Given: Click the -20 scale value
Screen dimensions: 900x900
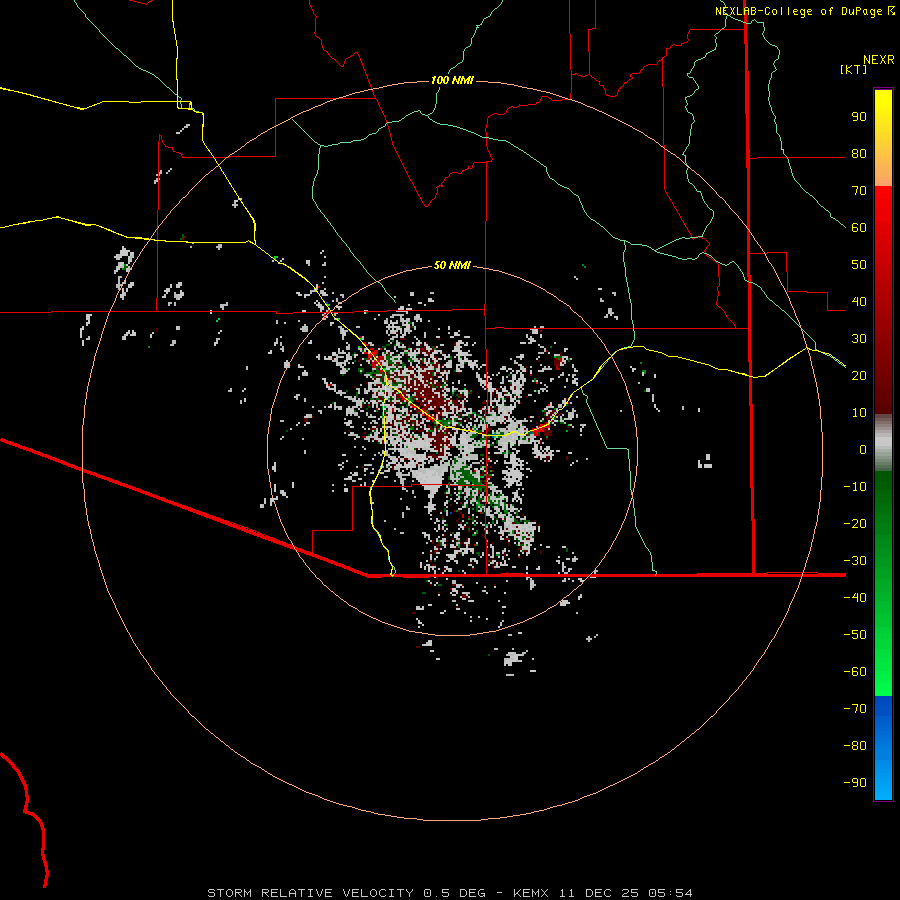Looking at the screenshot, I should 855,524.
